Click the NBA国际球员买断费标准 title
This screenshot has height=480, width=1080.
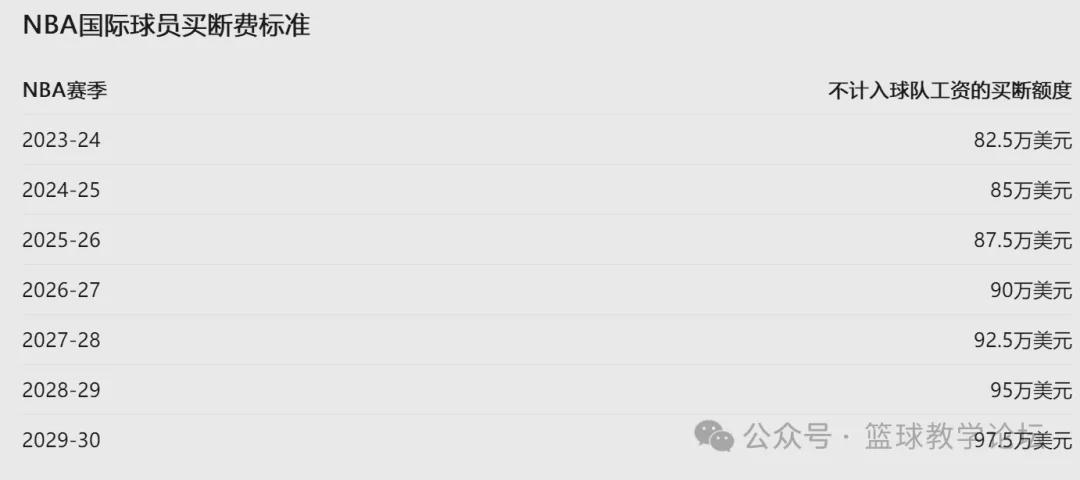166,26
